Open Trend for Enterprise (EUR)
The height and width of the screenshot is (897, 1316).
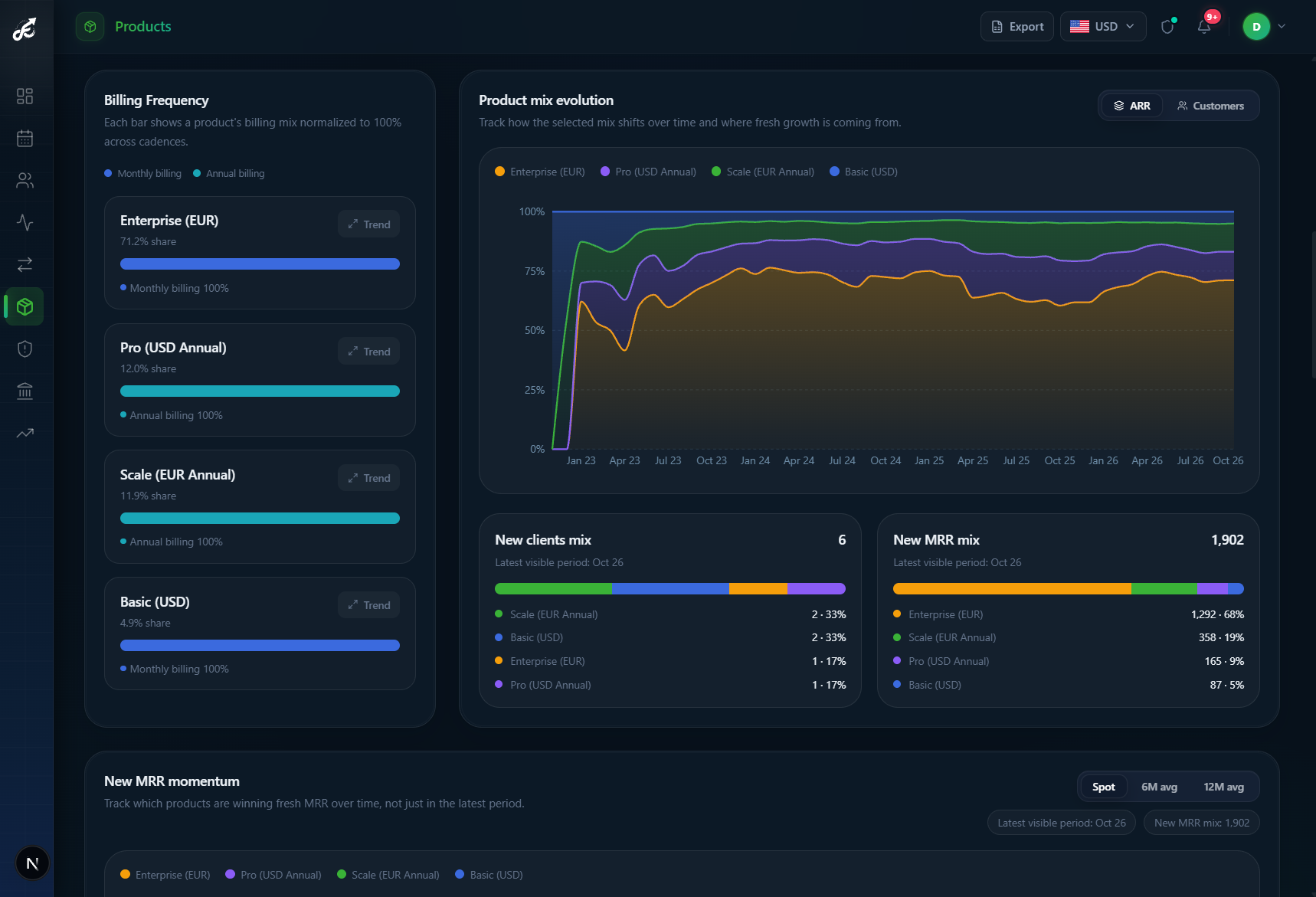coord(368,224)
